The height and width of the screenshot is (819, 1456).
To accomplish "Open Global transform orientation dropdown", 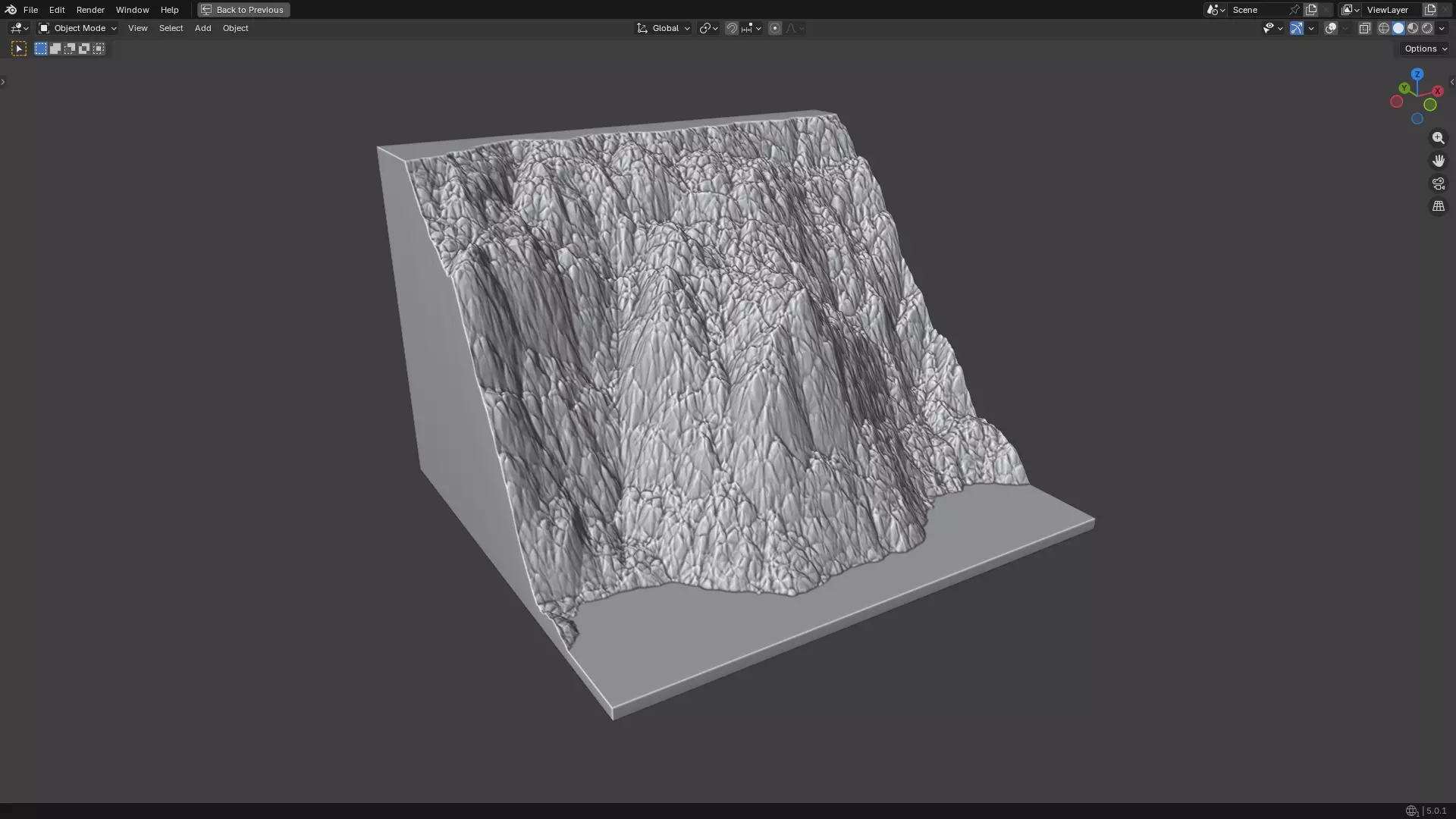I will (664, 28).
